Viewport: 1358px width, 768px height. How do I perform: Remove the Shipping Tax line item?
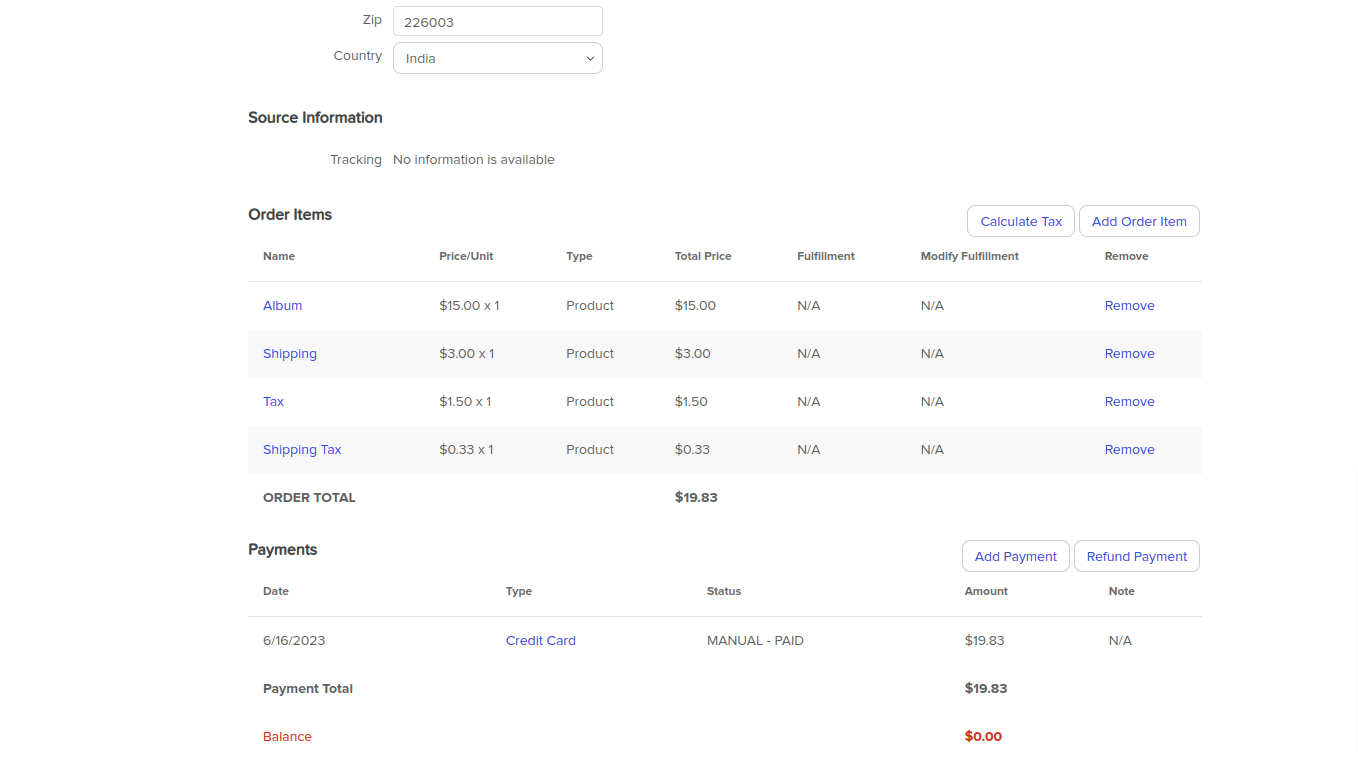1129,449
